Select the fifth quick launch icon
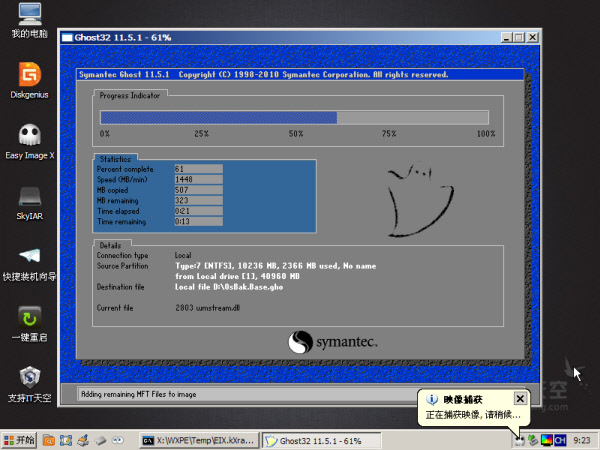Viewport: 600px width, 450px height. (x=117, y=440)
